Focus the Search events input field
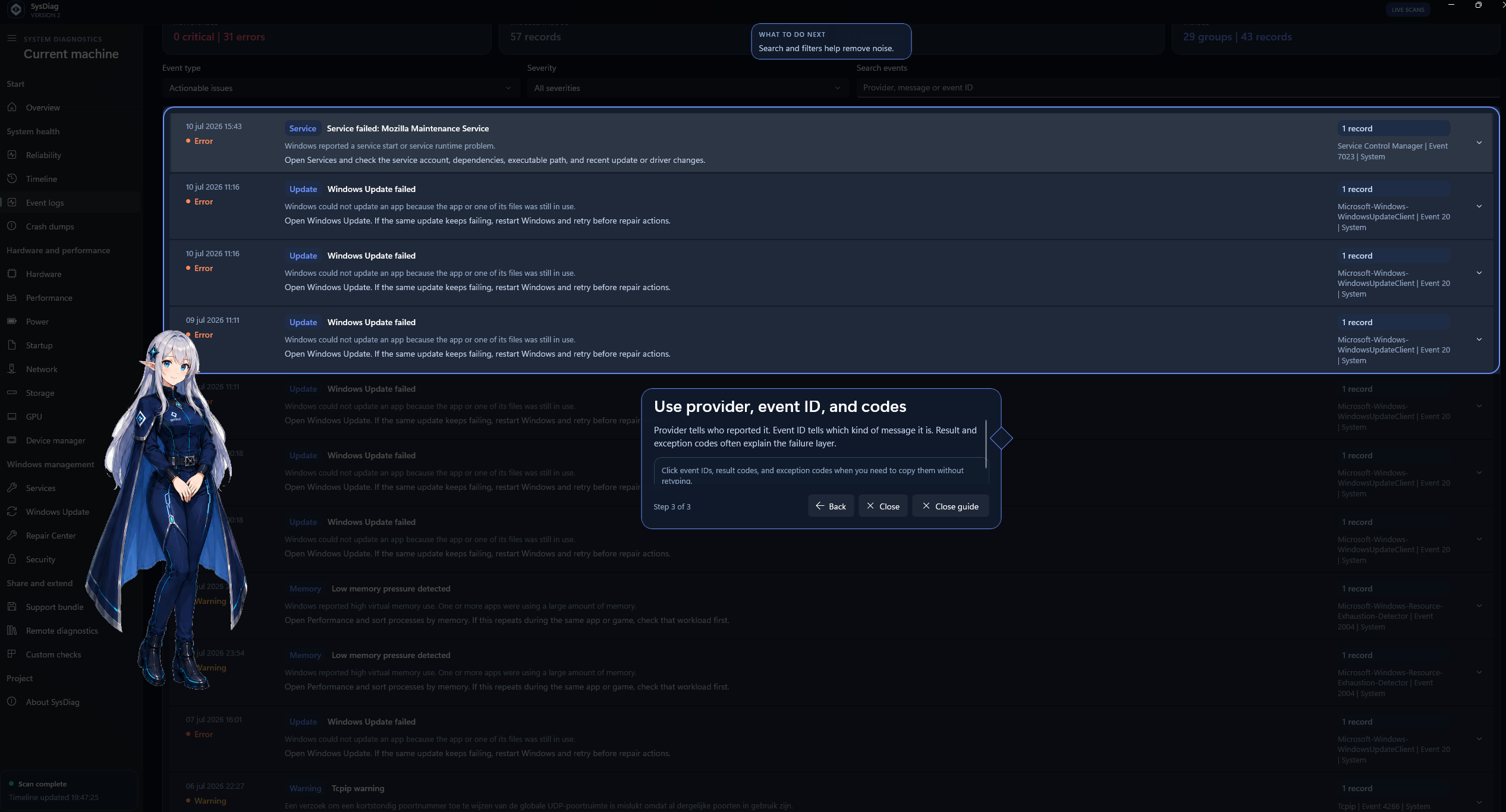The image size is (1506, 812). pyautogui.click(x=1178, y=88)
